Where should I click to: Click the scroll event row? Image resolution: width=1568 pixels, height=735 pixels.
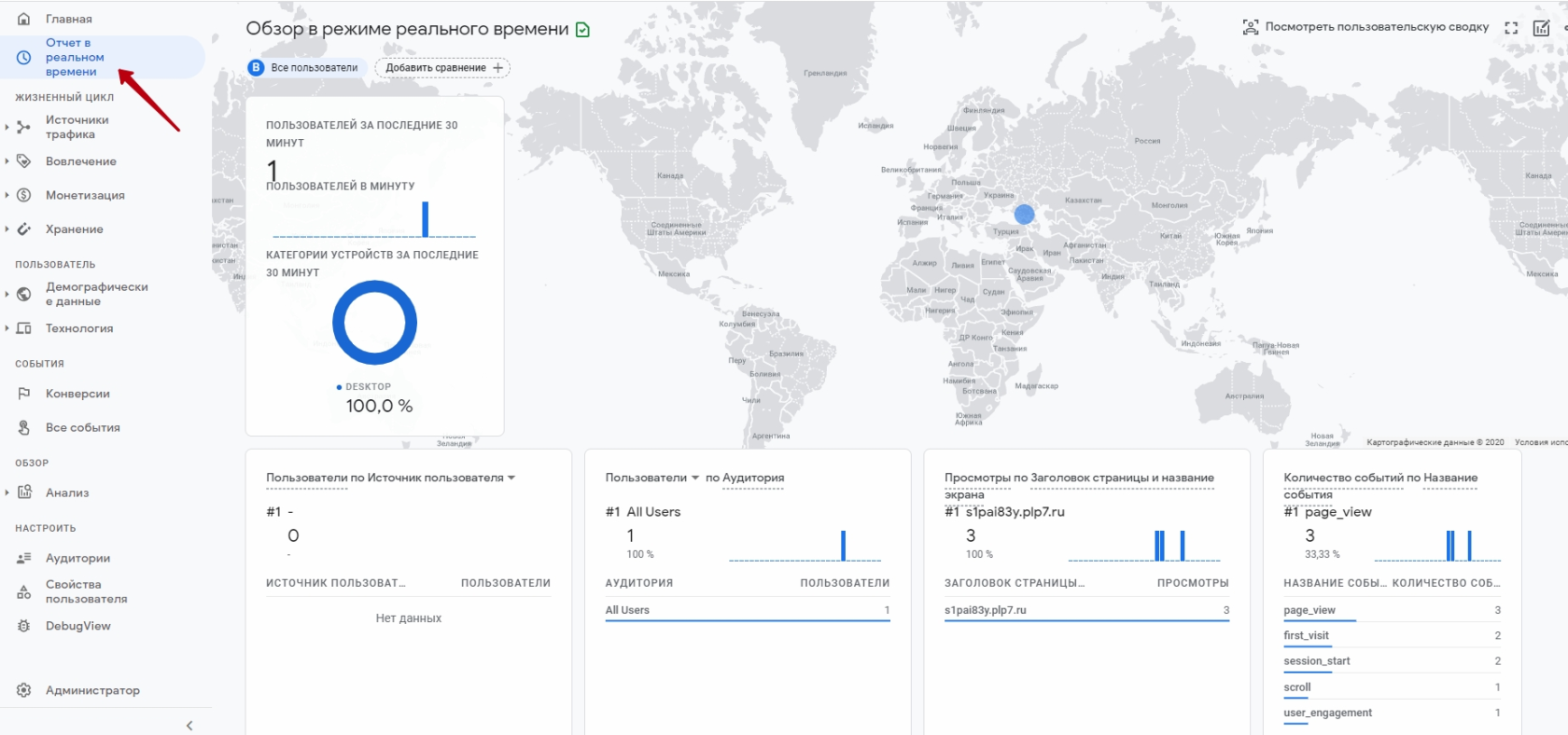tap(1393, 687)
